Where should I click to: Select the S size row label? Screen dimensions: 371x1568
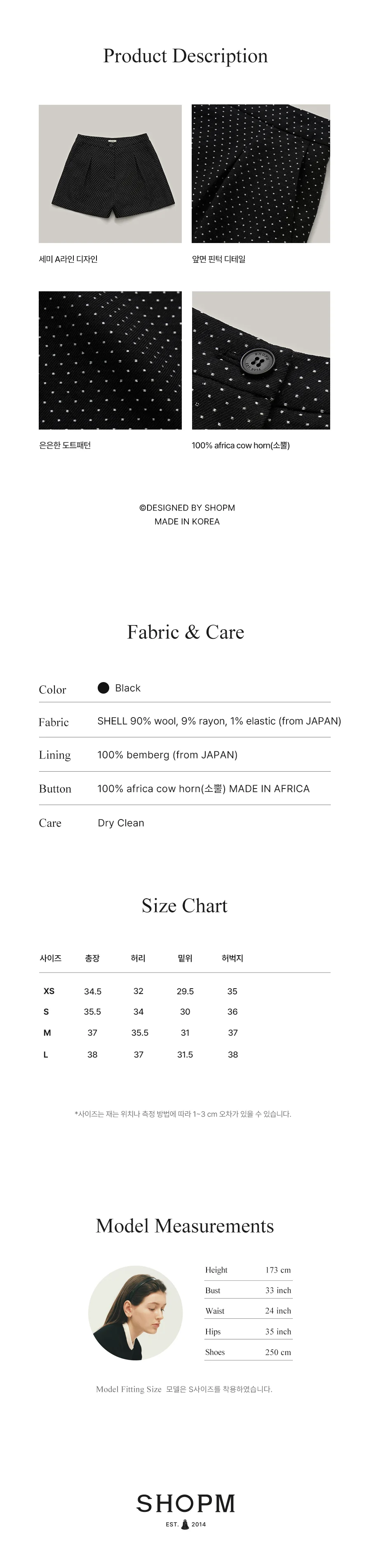click(x=46, y=1012)
